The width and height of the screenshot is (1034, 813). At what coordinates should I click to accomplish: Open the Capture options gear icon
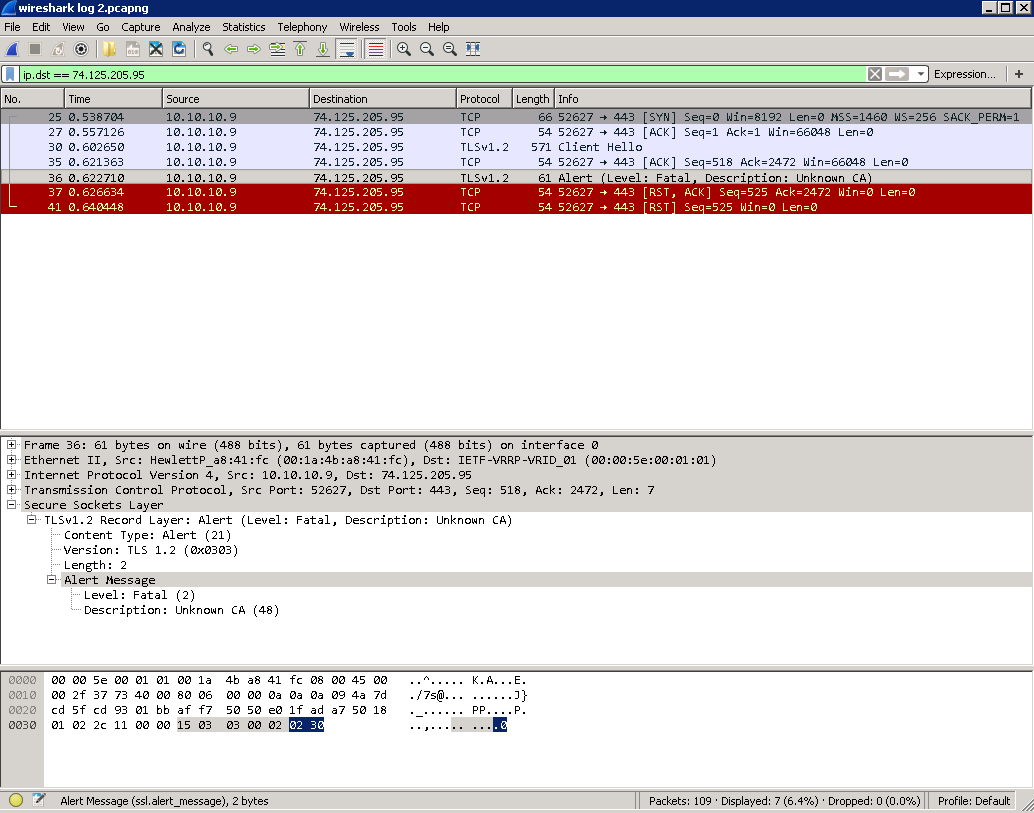click(x=80, y=49)
